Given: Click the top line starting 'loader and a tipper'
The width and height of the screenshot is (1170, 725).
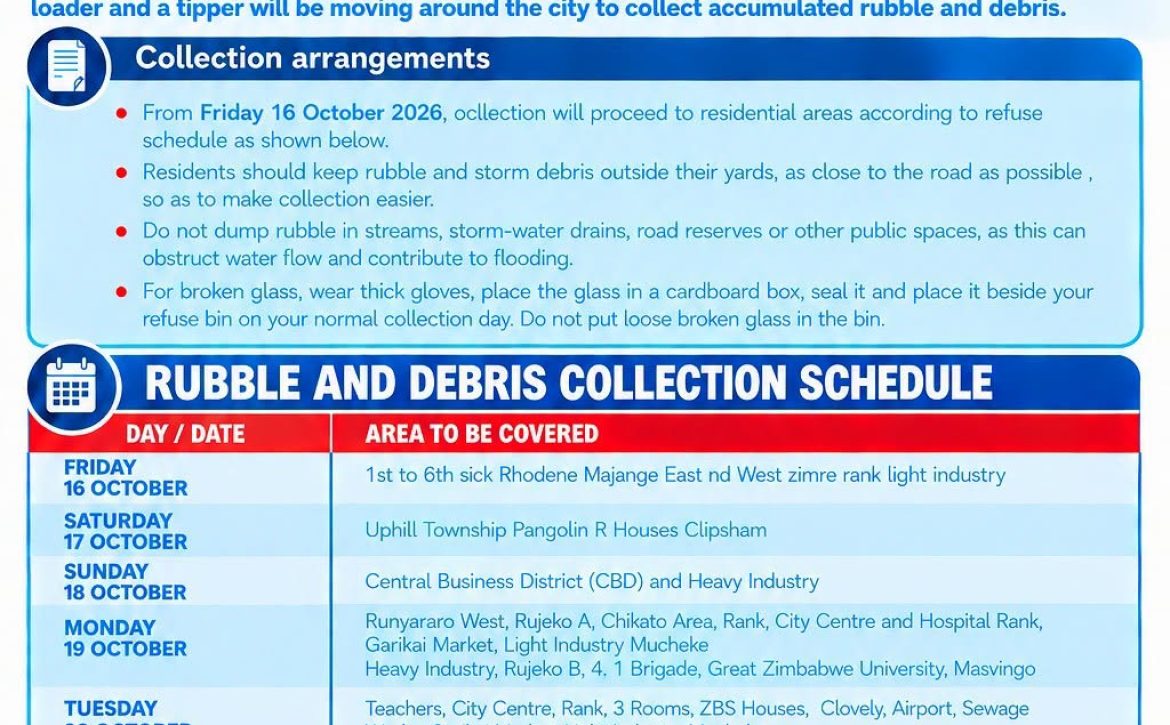Looking at the screenshot, I should pyautogui.click(x=549, y=10).
